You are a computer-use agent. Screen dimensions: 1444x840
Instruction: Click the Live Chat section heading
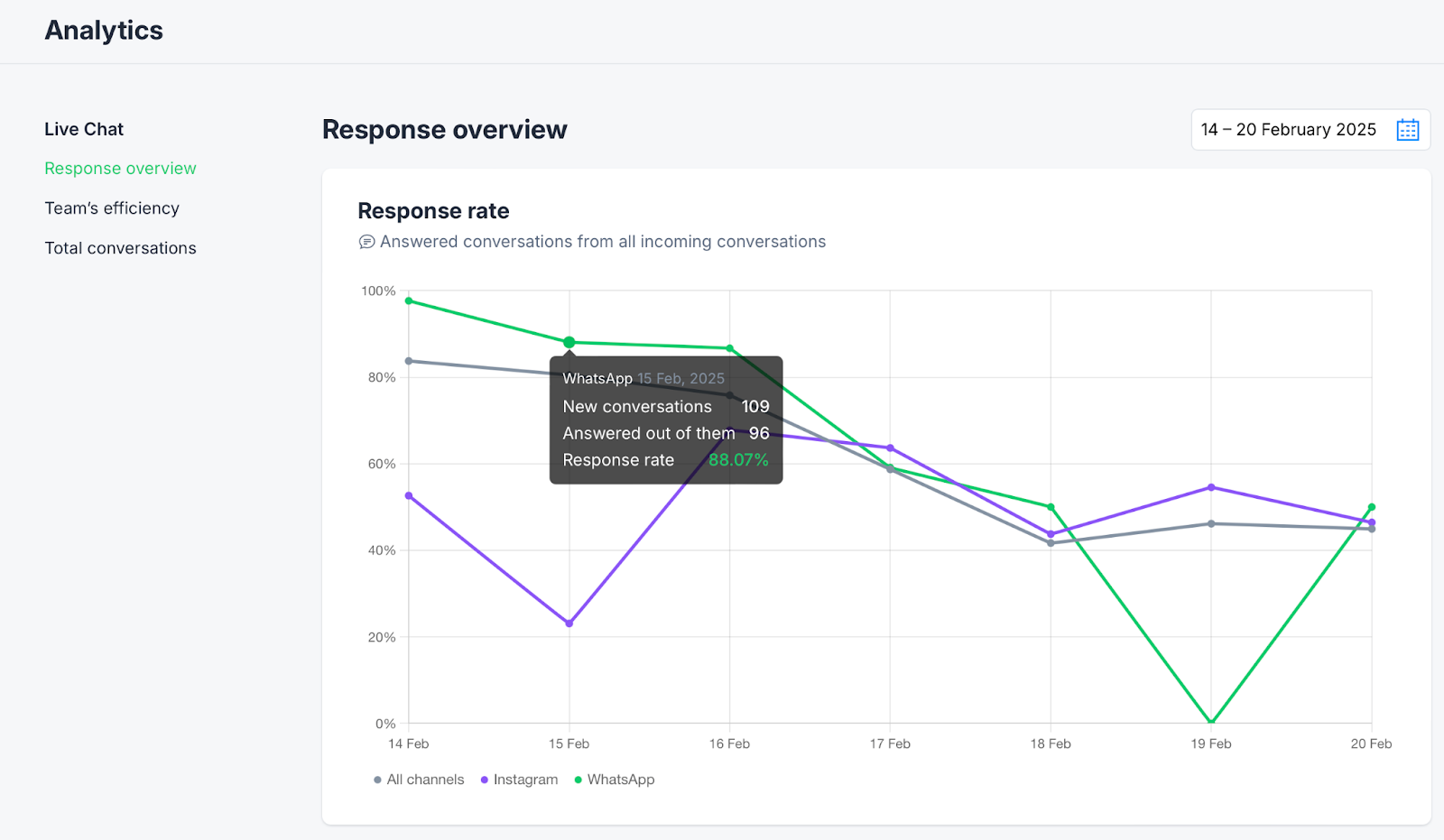tap(84, 129)
